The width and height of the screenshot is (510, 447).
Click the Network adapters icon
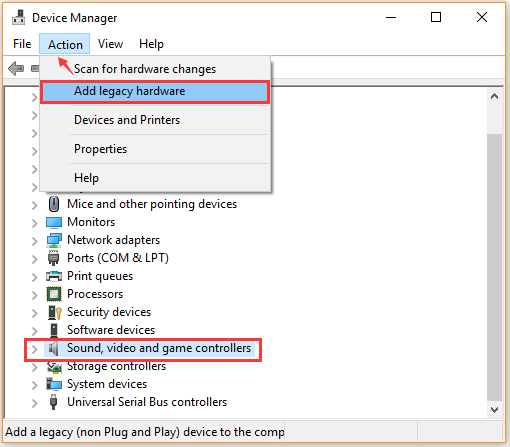54,240
